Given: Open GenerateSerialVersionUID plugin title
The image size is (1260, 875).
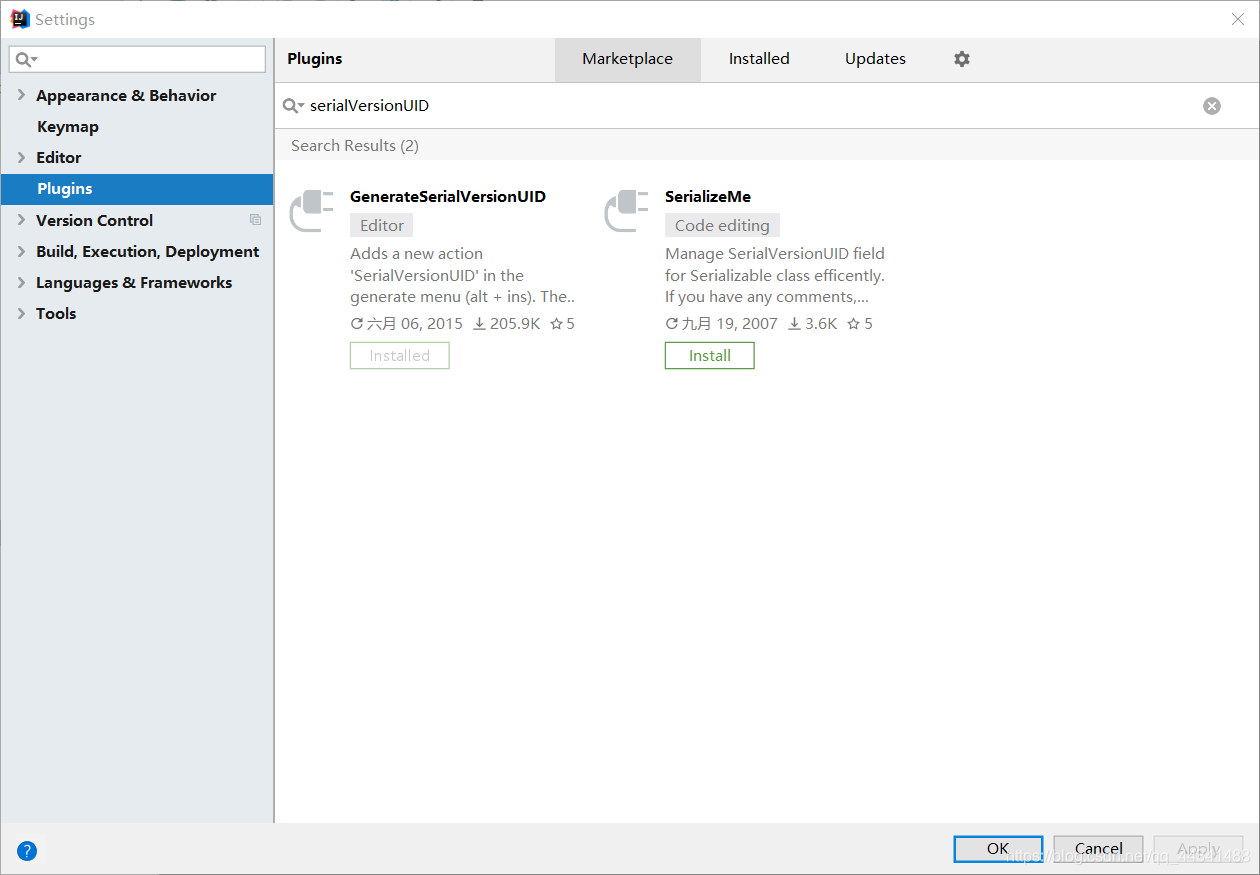Looking at the screenshot, I should click(x=448, y=197).
